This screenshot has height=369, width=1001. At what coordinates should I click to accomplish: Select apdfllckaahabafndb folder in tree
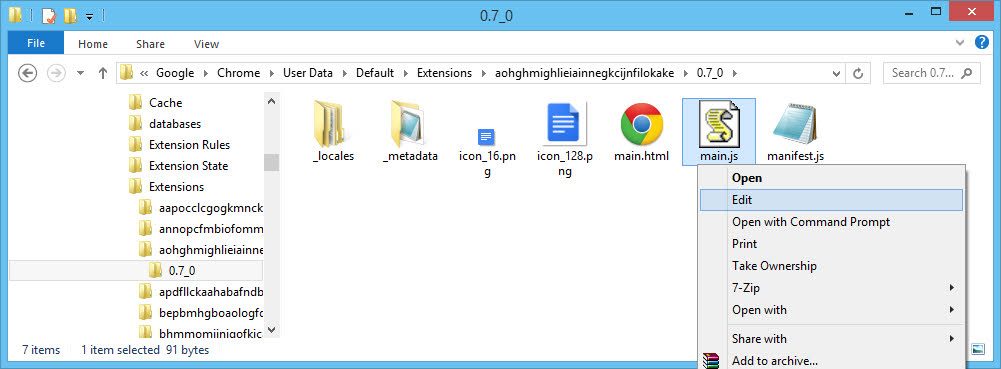click(211, 292)
